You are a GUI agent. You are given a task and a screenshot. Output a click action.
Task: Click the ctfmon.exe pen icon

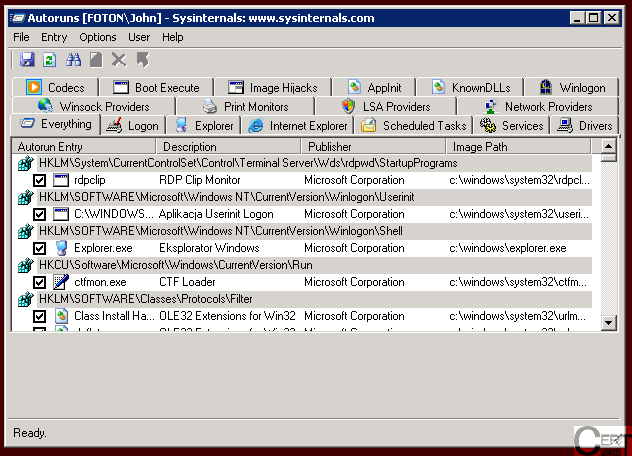coord(61,282)
